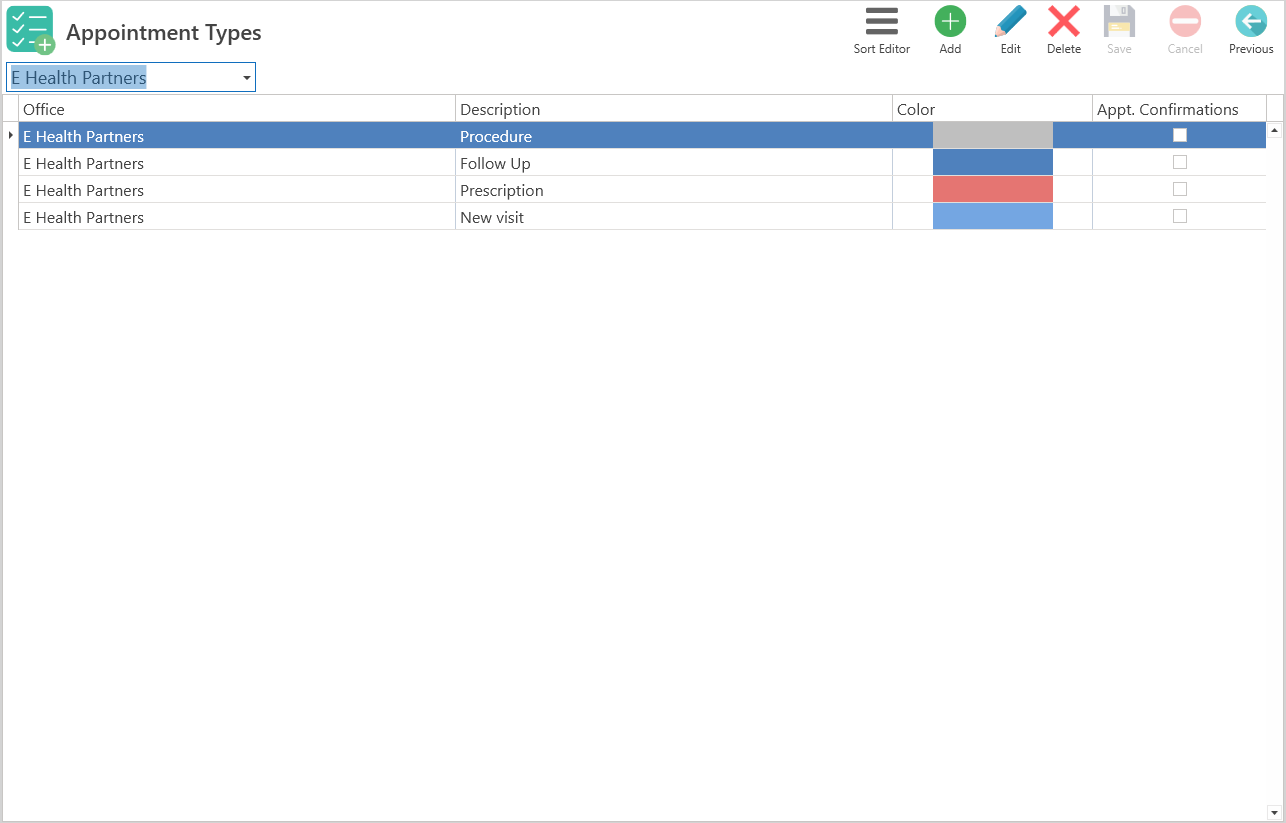Click the scrollbar down arrow
The width and height of the screenshot is (1286, 823).
click(x=1275, y=812)
